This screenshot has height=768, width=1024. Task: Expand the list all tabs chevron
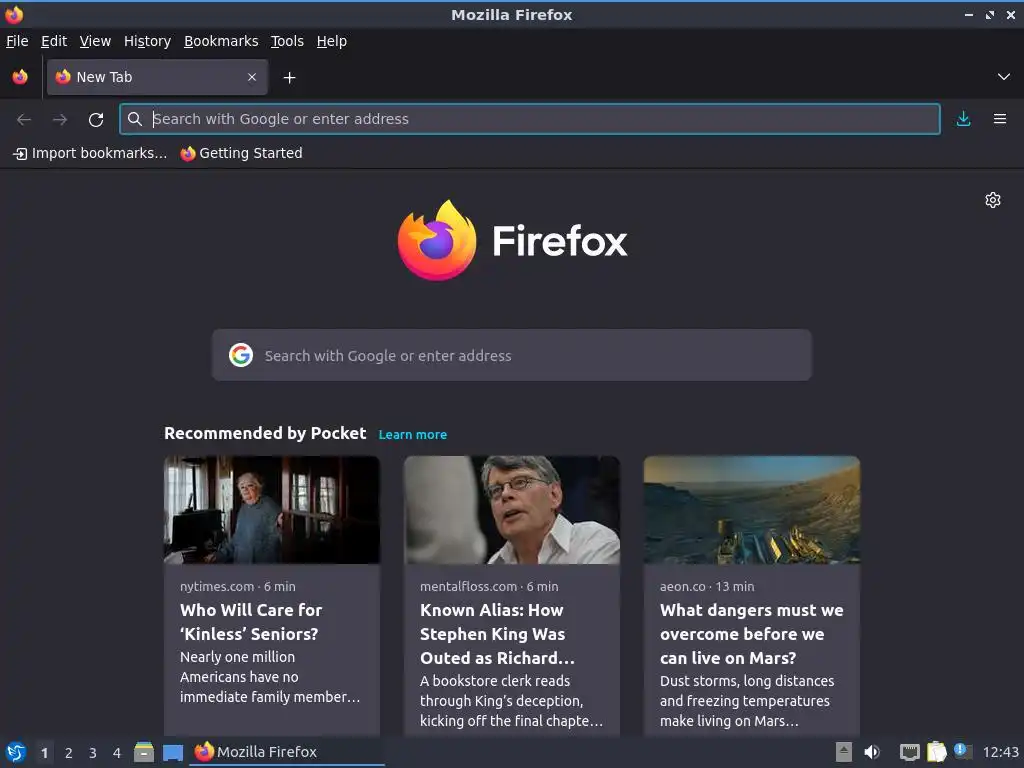tap(1004, 77)
